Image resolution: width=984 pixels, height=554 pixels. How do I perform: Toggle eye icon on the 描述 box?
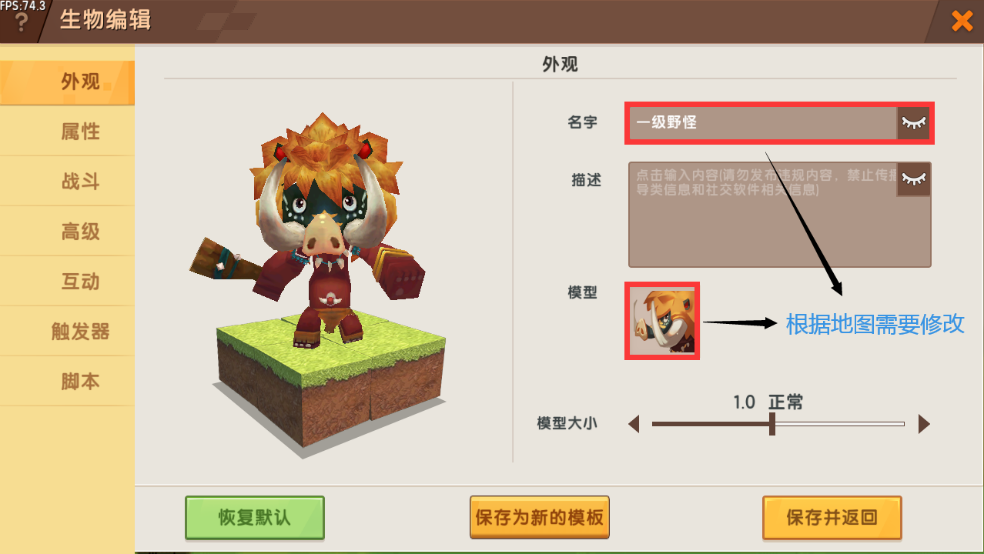pos(913,179)
